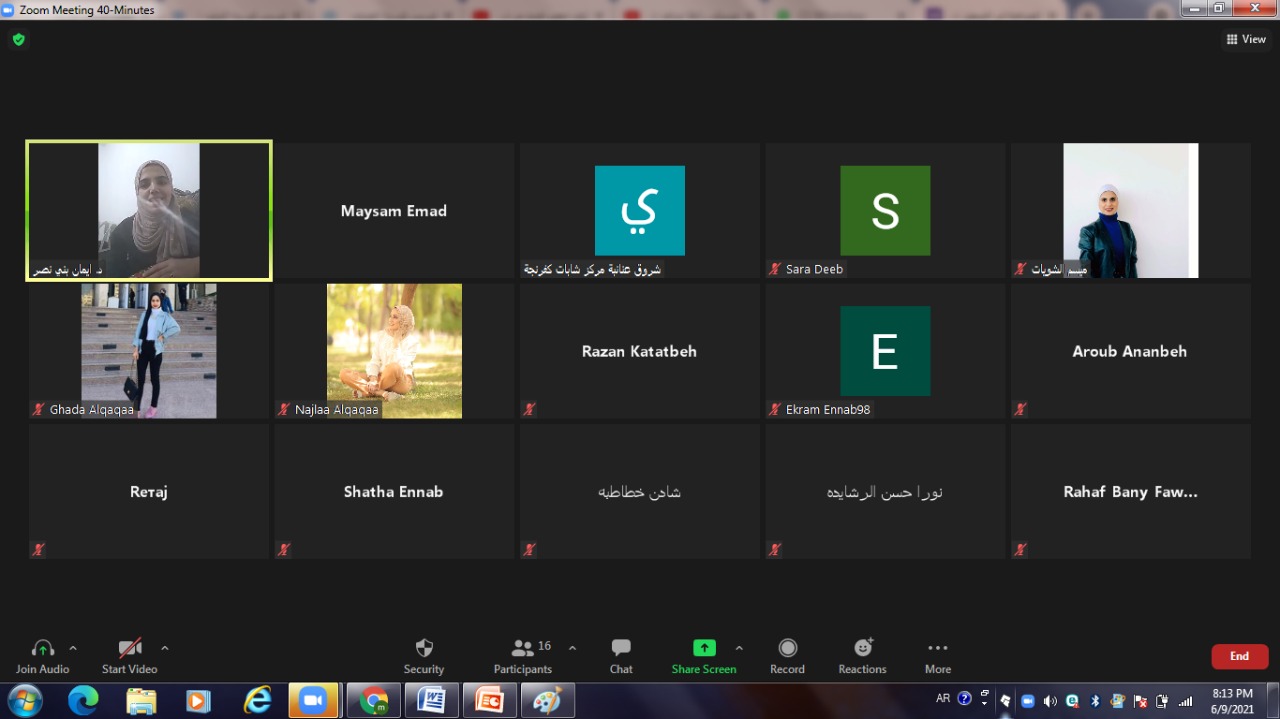Open the Participants panel
Viewport: 1280px width, 719px height.
(523, 655)
